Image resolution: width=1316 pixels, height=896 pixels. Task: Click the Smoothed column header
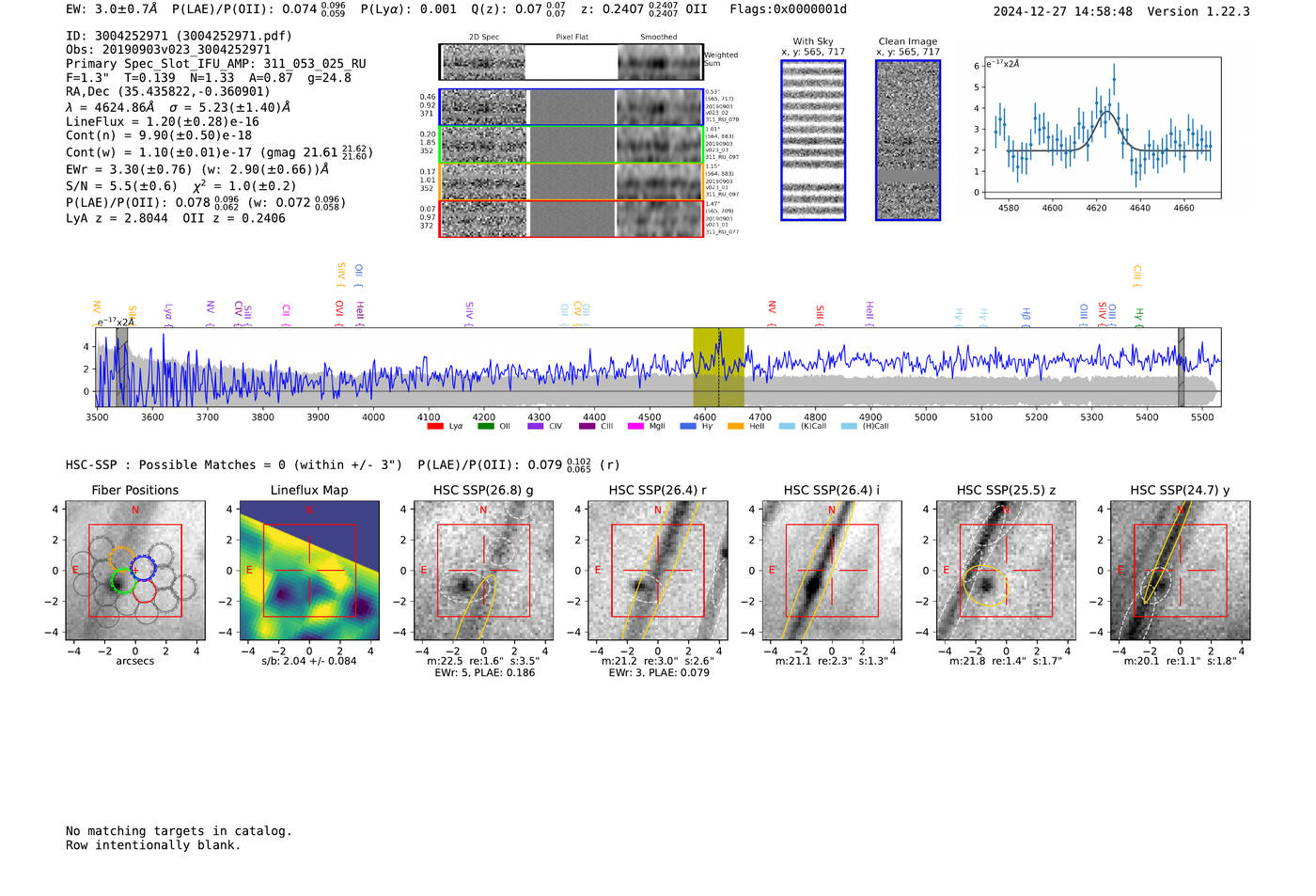(659, 38)
